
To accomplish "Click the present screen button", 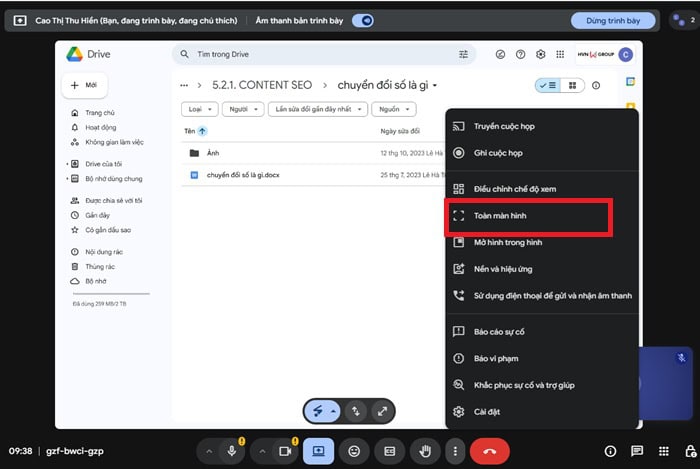I will [319, 451].
